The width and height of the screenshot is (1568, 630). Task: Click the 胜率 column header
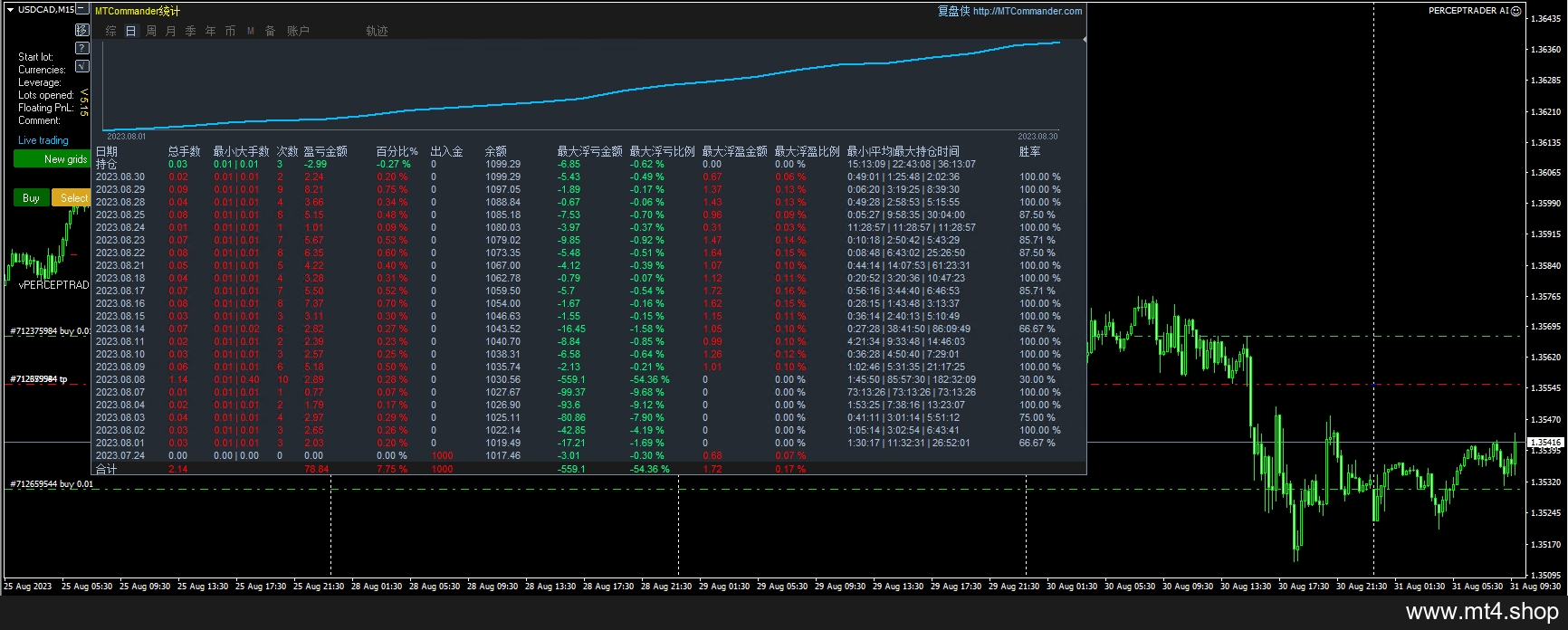(x=1030, y=151)
